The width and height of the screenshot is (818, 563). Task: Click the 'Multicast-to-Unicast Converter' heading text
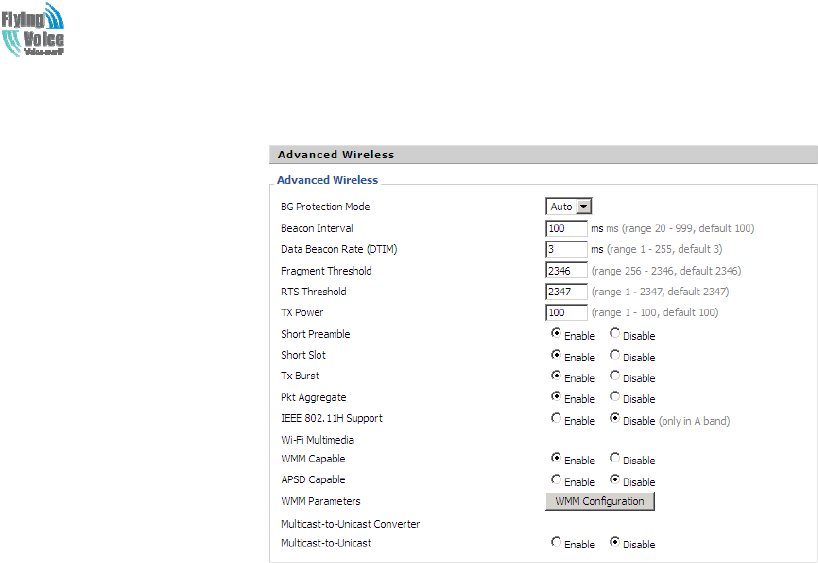point(351,524)
